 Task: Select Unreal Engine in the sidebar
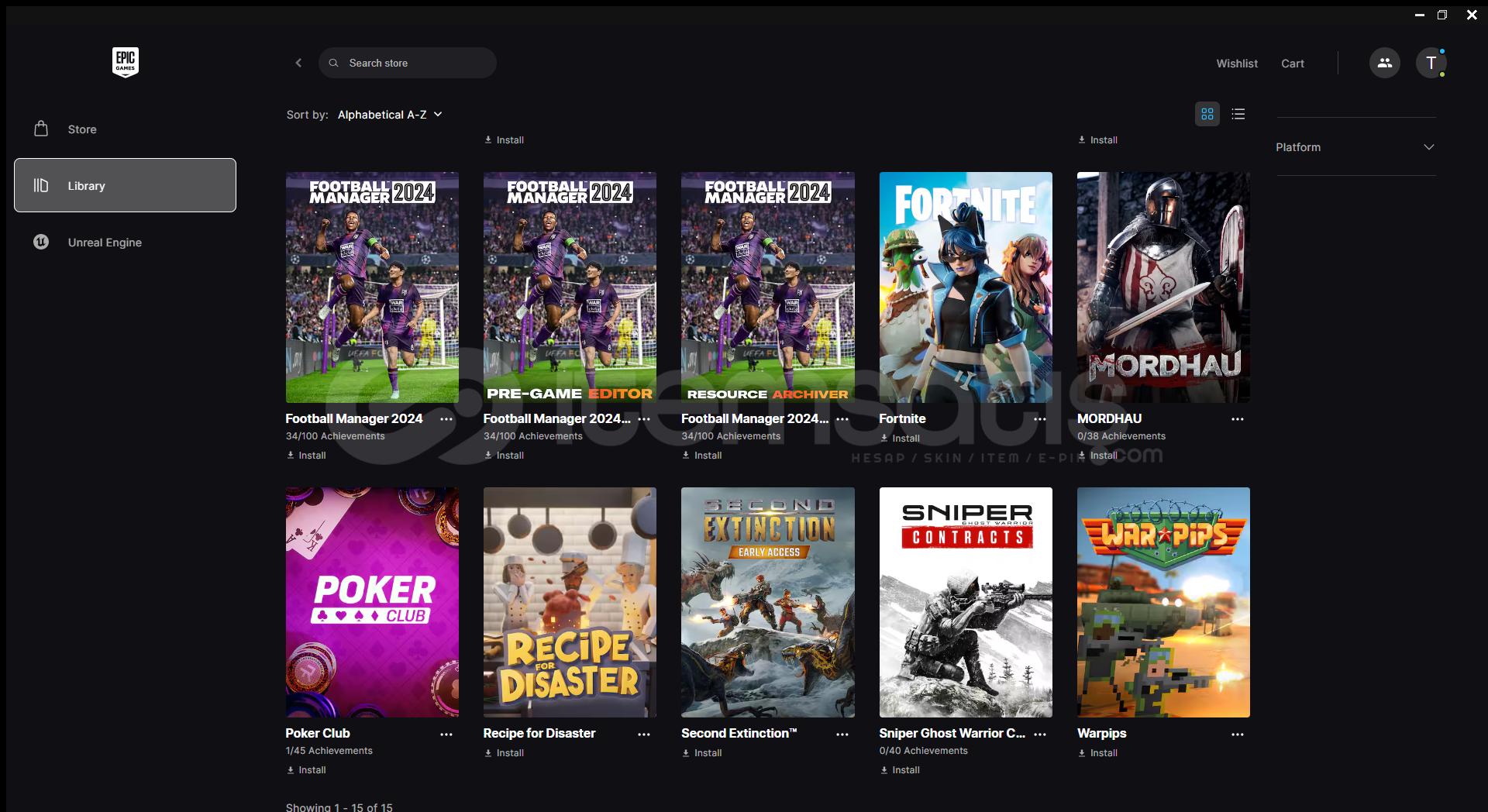pyautogui.click(x=125, y=243)
